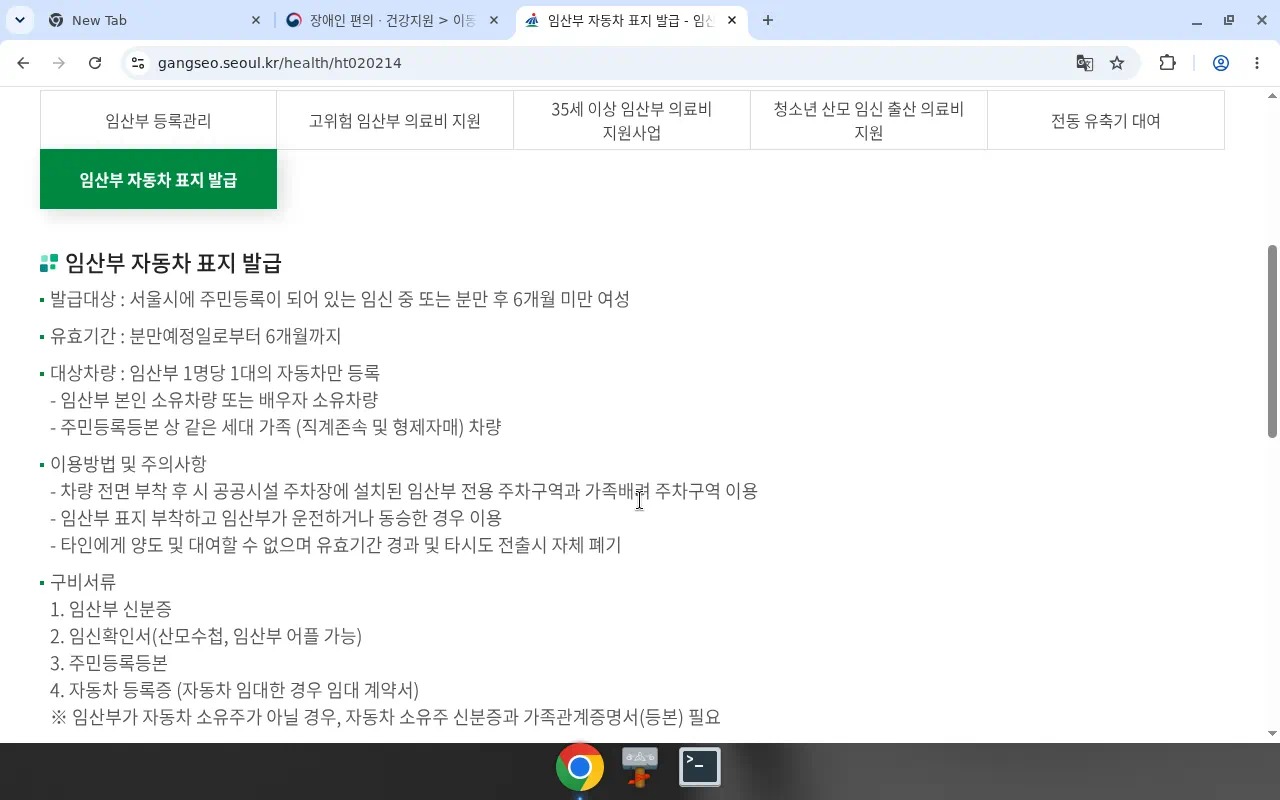The height and width of the screenshot is (800, 1280).
Task: Open Chrome from the taskbar
Action: (x=580, y=767)
